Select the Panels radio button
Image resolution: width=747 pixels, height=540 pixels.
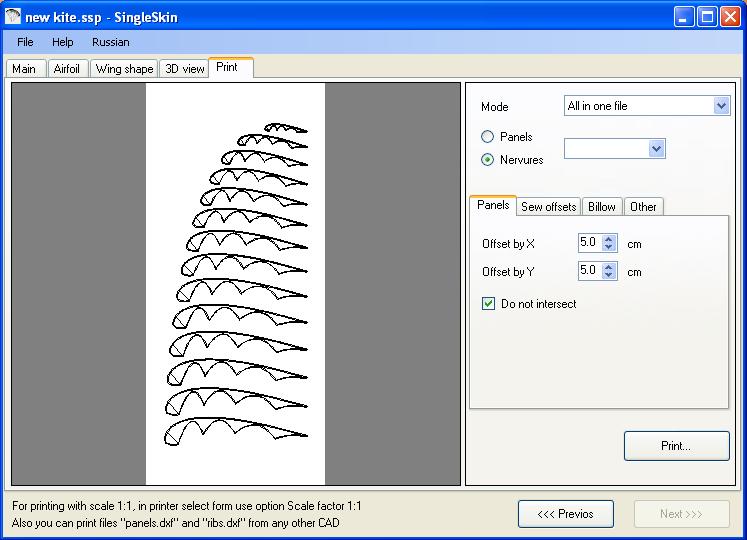[488, 137]
